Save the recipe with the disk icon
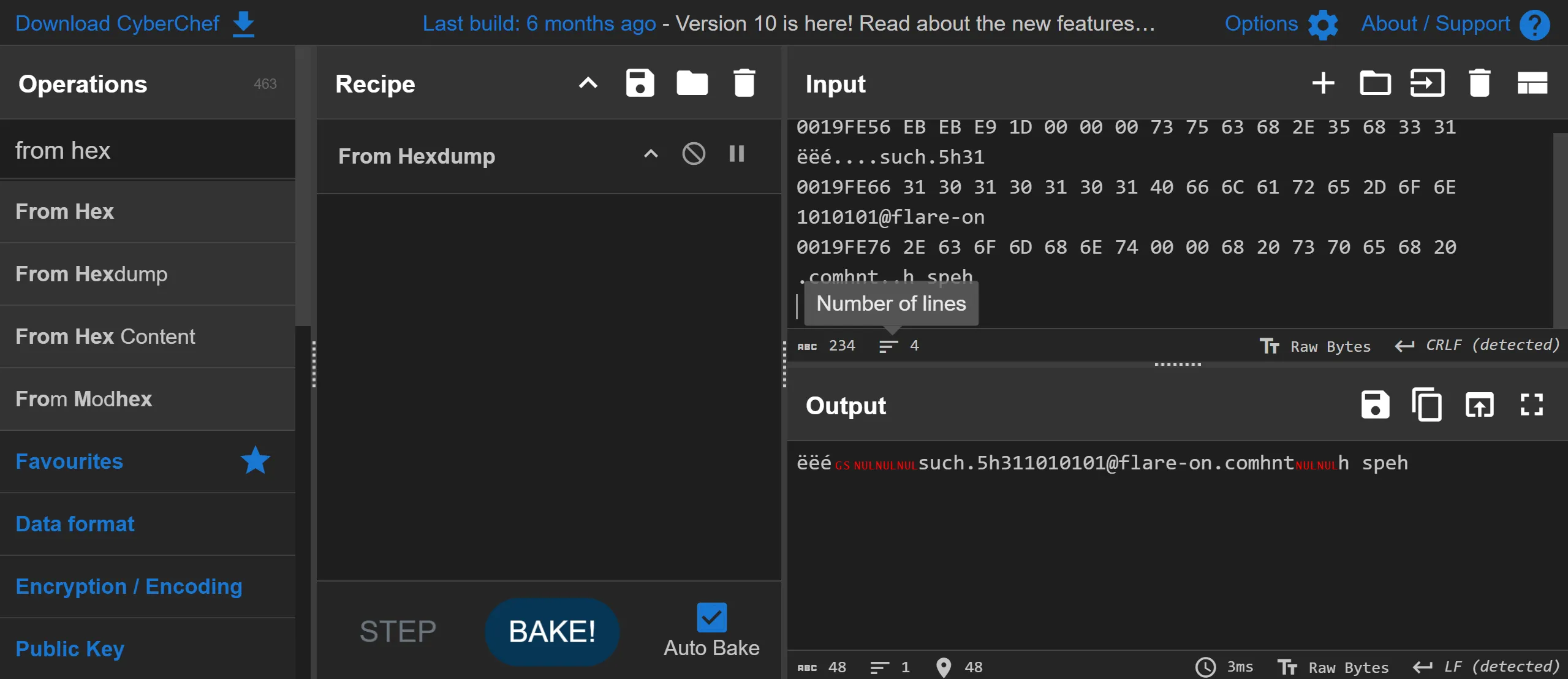 [x=640, y=83]
